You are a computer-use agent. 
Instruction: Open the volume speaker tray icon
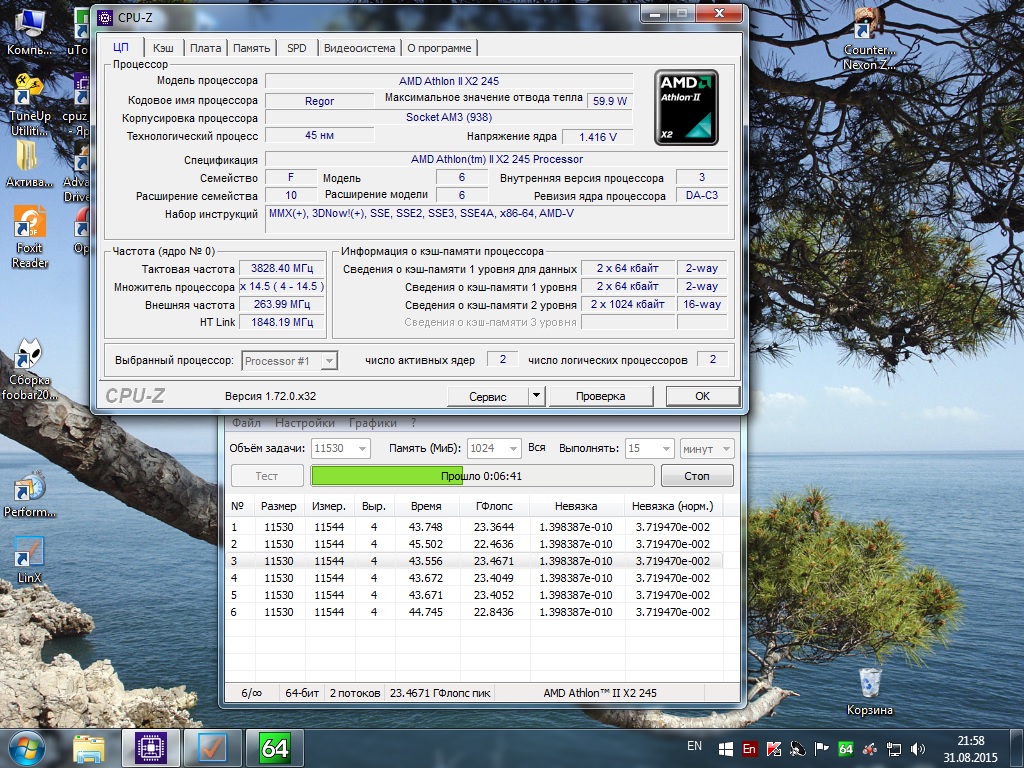coord(918,749)
